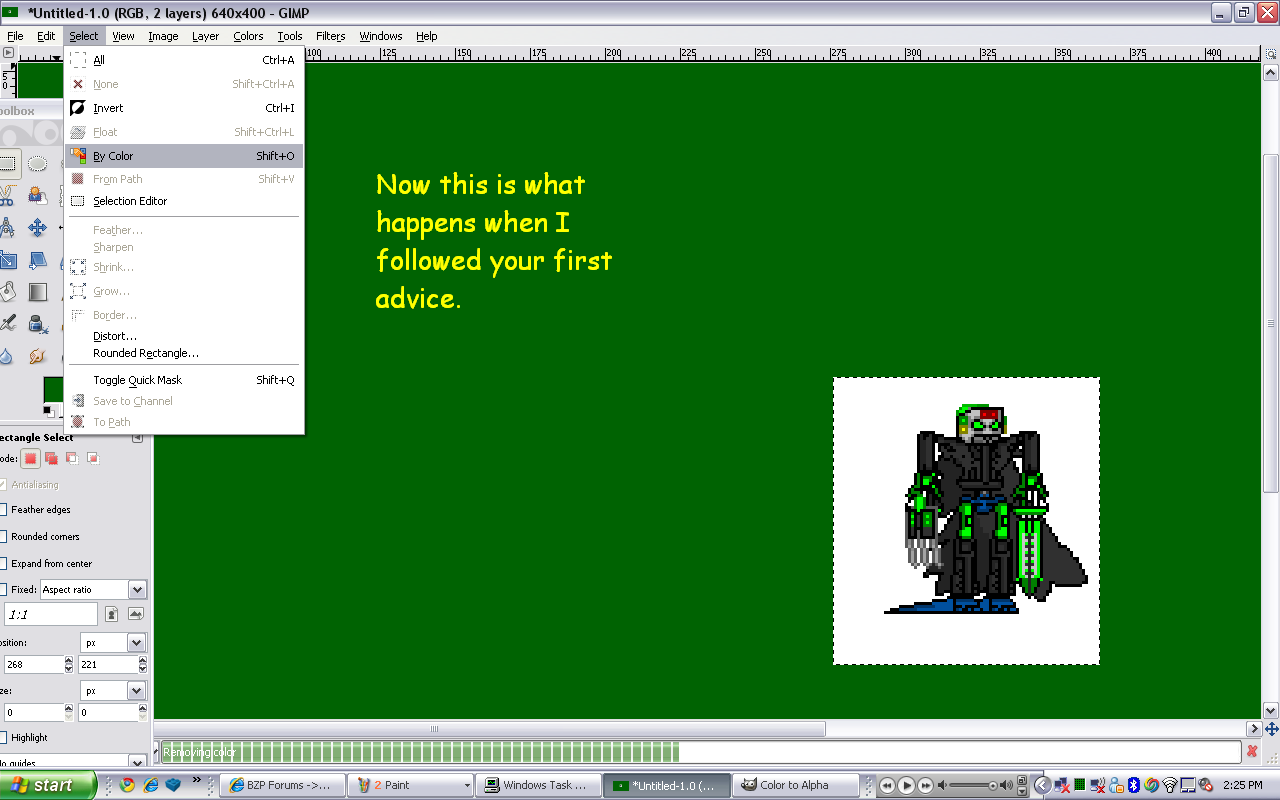Select the Ink tool
Screen dimensions: 1280x800
[x=38, y=324]
